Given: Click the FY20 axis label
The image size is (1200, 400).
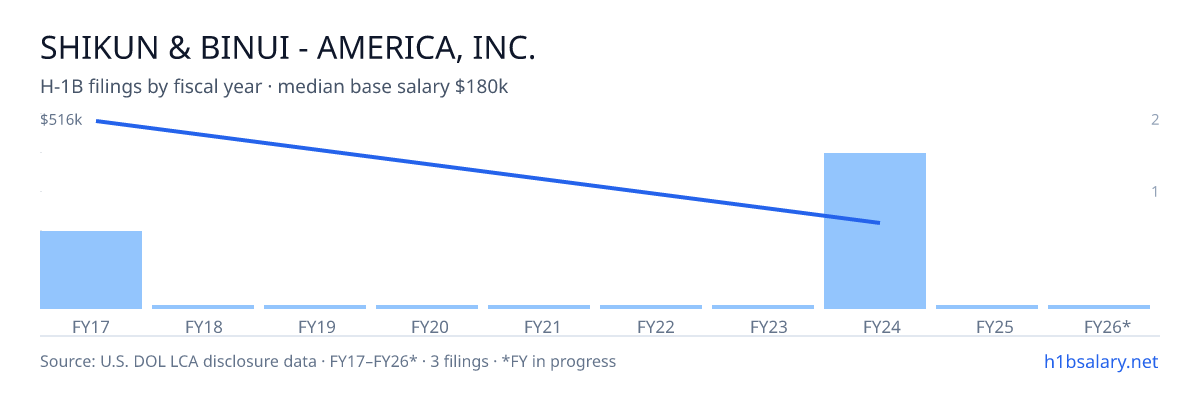Looking at the screenshot, I should pyautogui.click(x=427, y=327).
